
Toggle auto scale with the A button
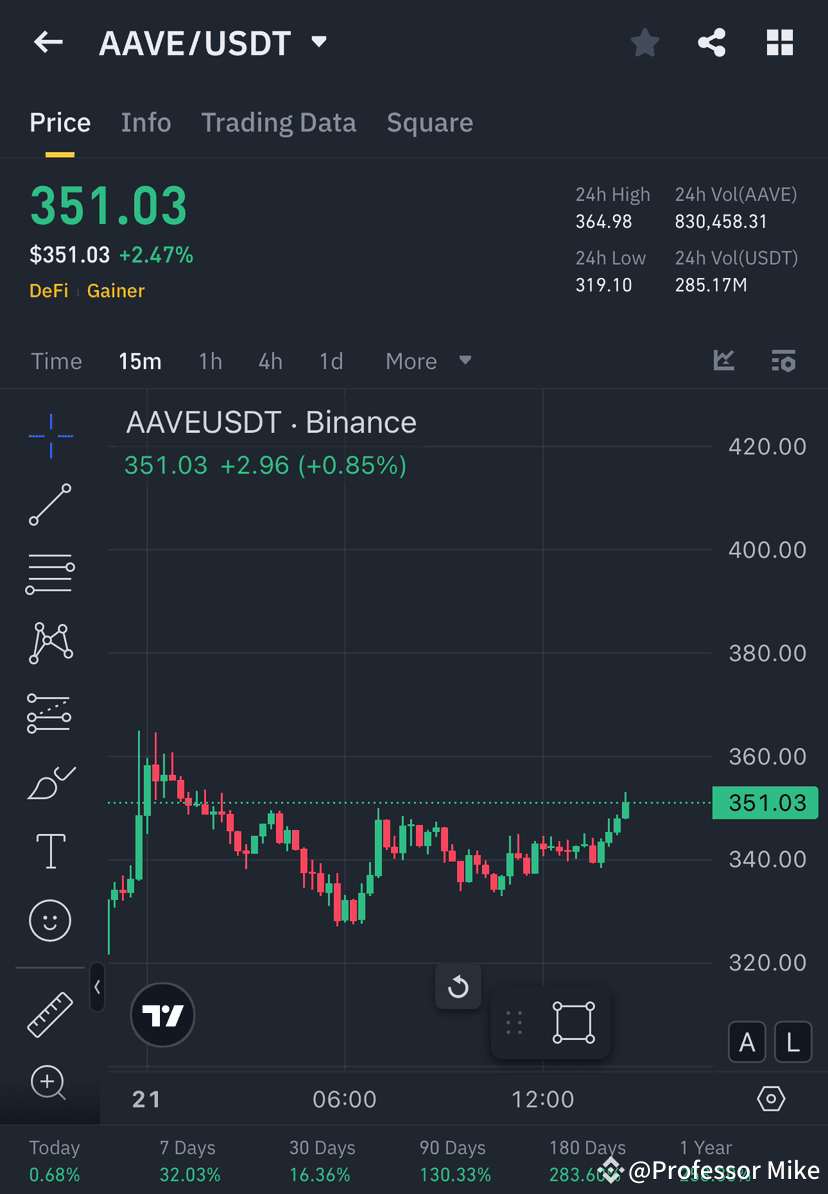[747, 1042]
